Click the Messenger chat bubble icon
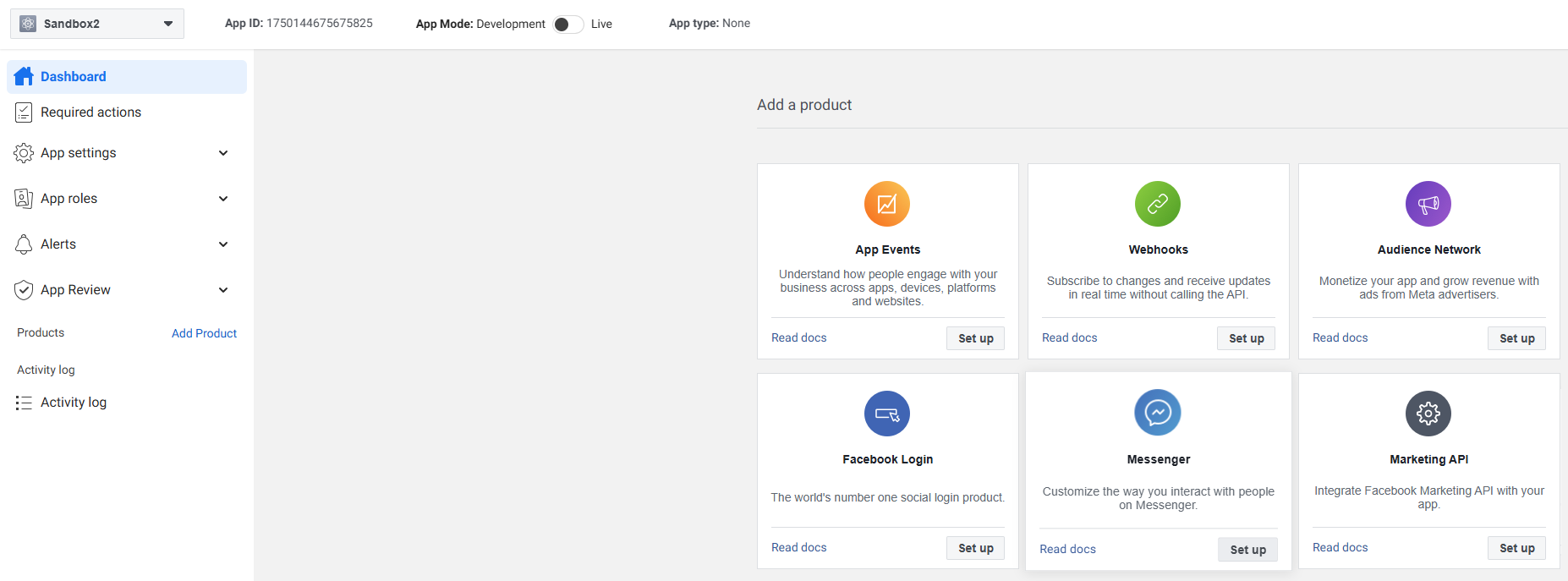The image size is (1568, 581). coord(1157,413)
